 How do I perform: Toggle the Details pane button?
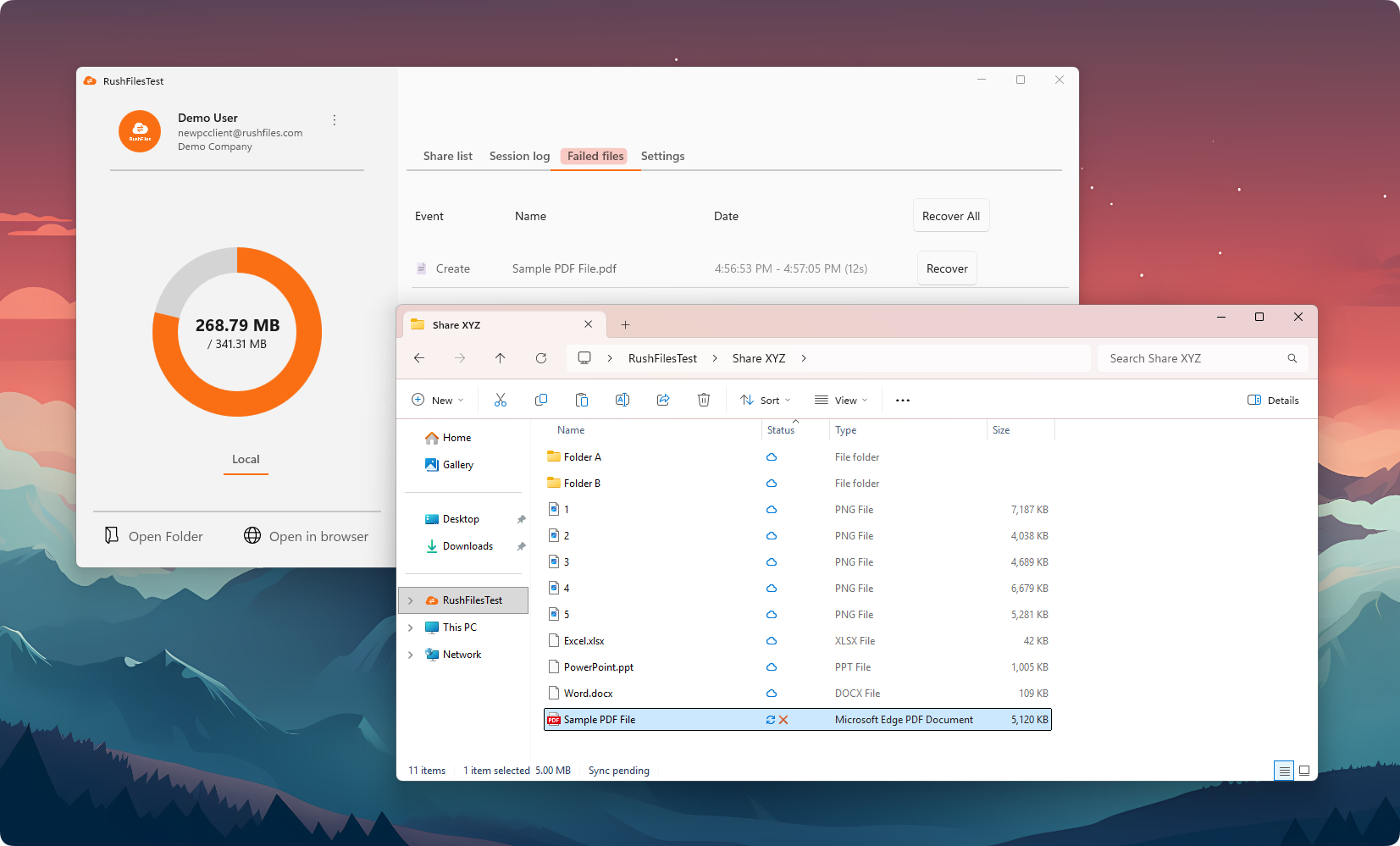click(1273, 400)
